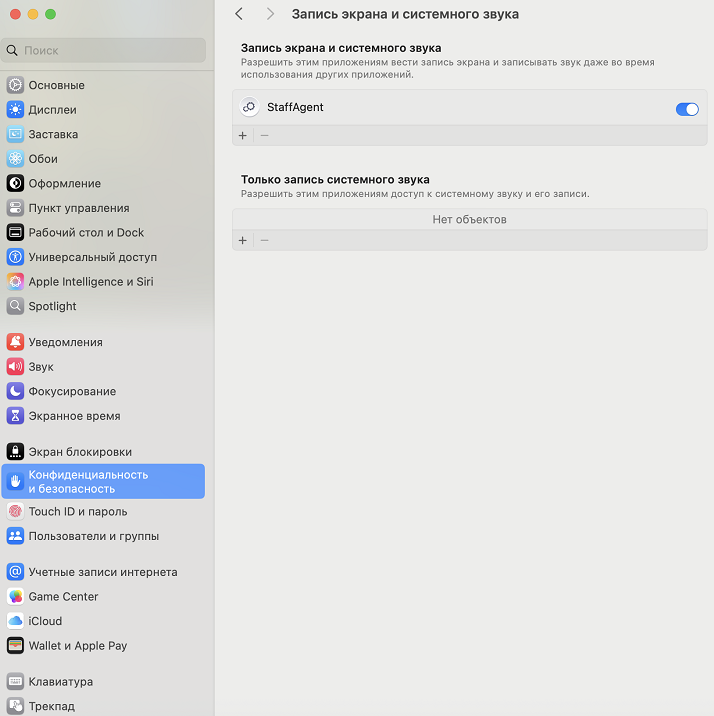This screenshot has width=714, height=716.
Task: Click the Displays (Дисплеи) sidebar icon
Action: pyautogui.click(x=15, y=110)
